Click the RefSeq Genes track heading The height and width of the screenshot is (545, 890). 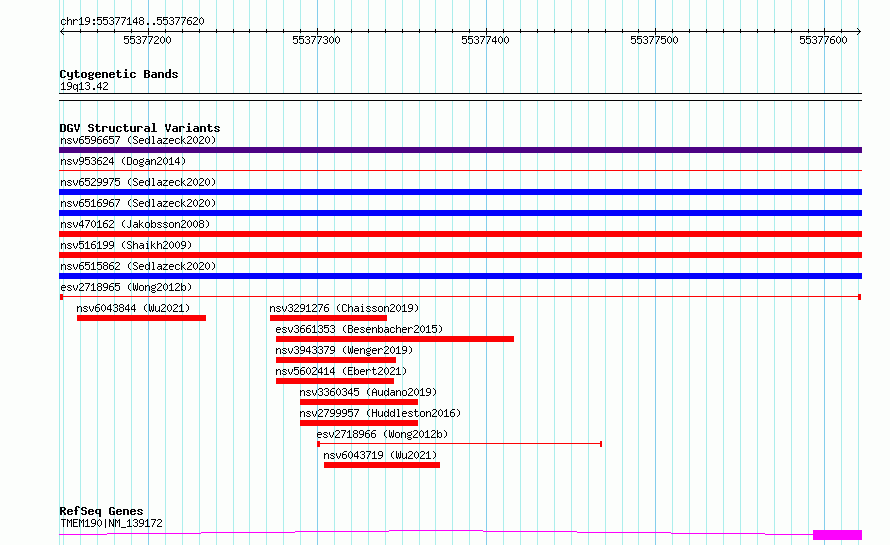click(x=101, y=511)
